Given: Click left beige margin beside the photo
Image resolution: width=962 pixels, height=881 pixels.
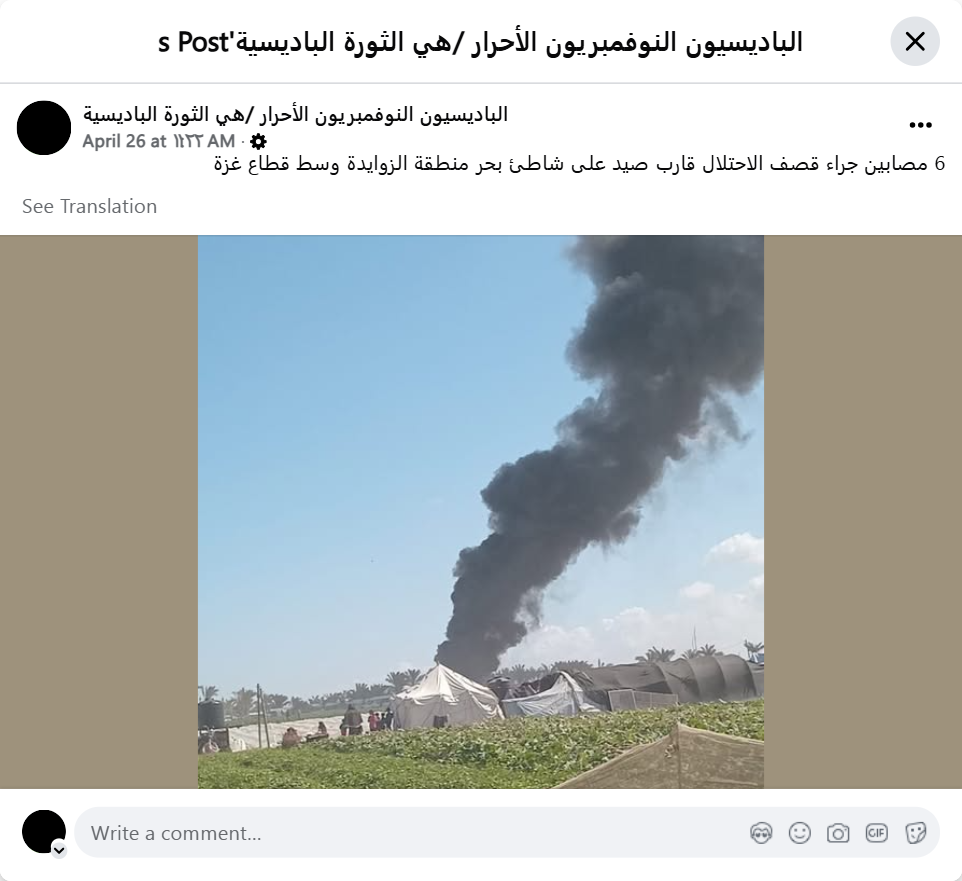Looking at the screenshot, I should [x=99, y=512].
